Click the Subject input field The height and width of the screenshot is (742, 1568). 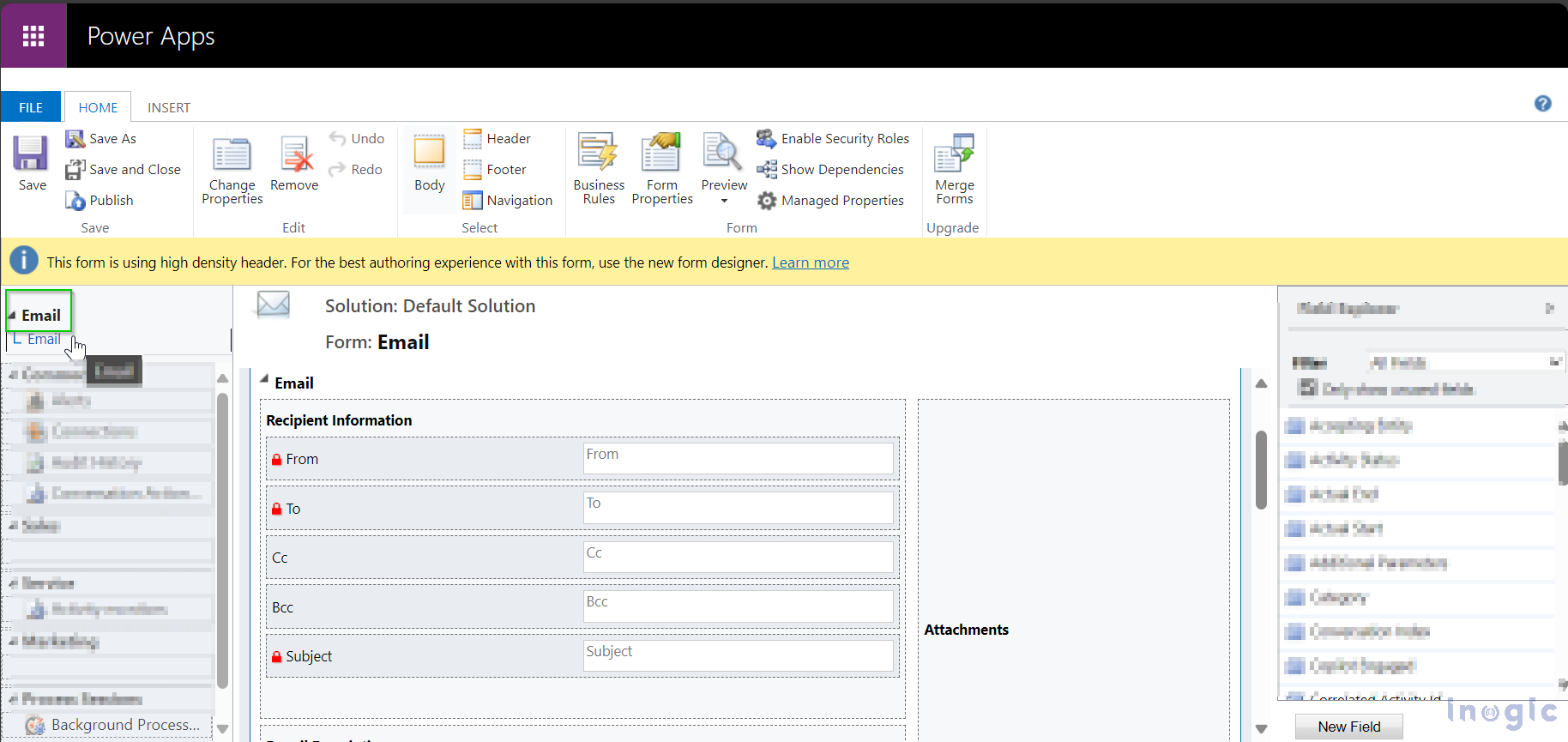[x=739, y=656]
